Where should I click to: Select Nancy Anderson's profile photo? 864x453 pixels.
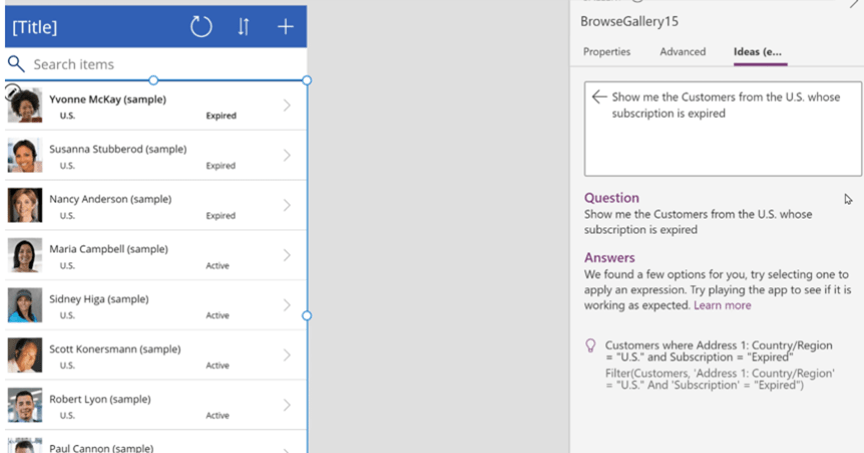(x=24, y=205)
